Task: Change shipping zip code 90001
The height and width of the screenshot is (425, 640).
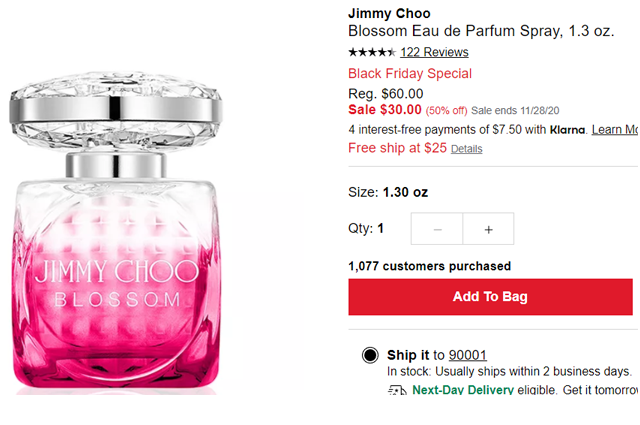Action: (467, 354)
